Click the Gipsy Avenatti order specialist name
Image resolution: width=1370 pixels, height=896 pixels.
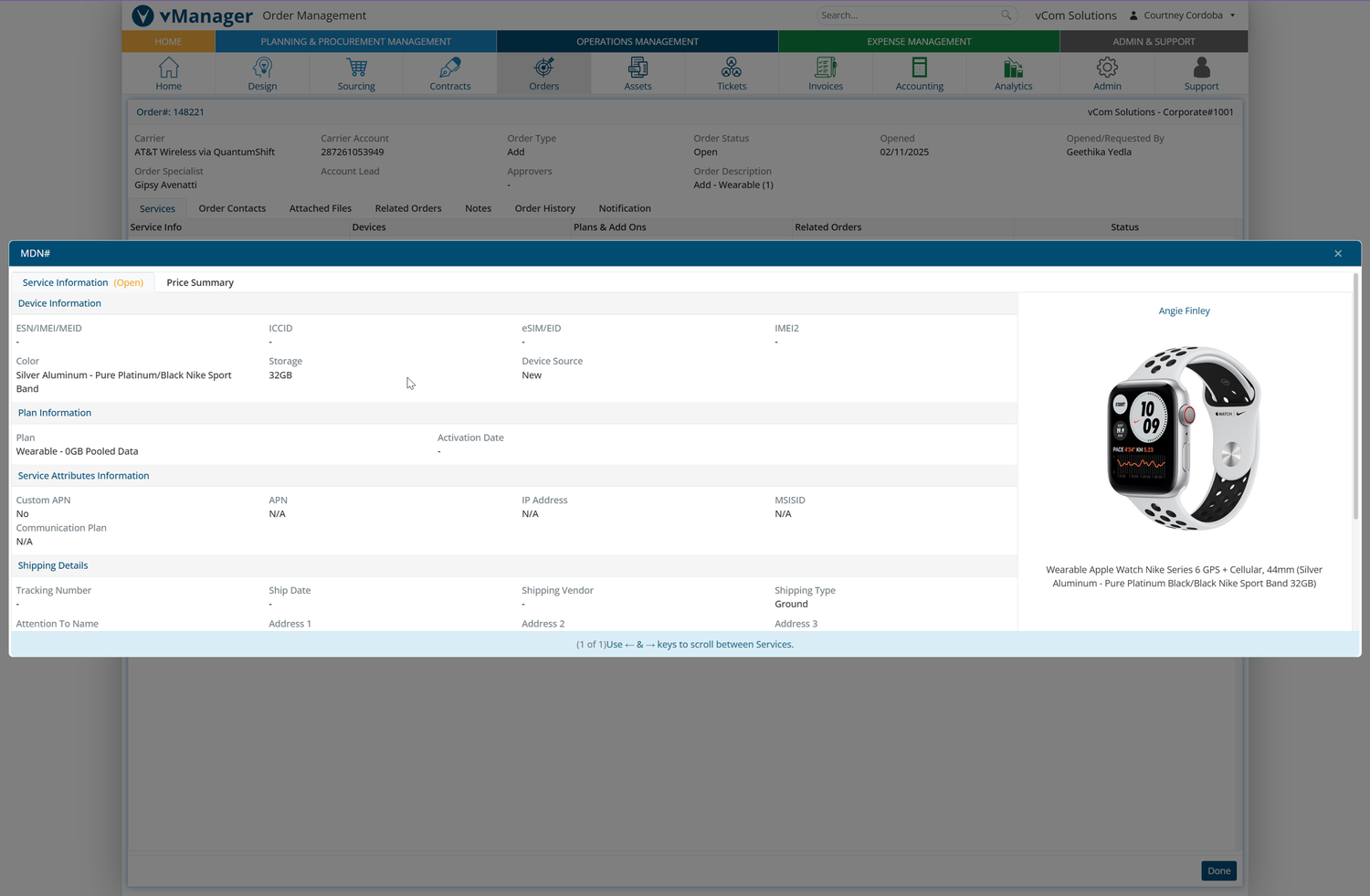(165, 184)
